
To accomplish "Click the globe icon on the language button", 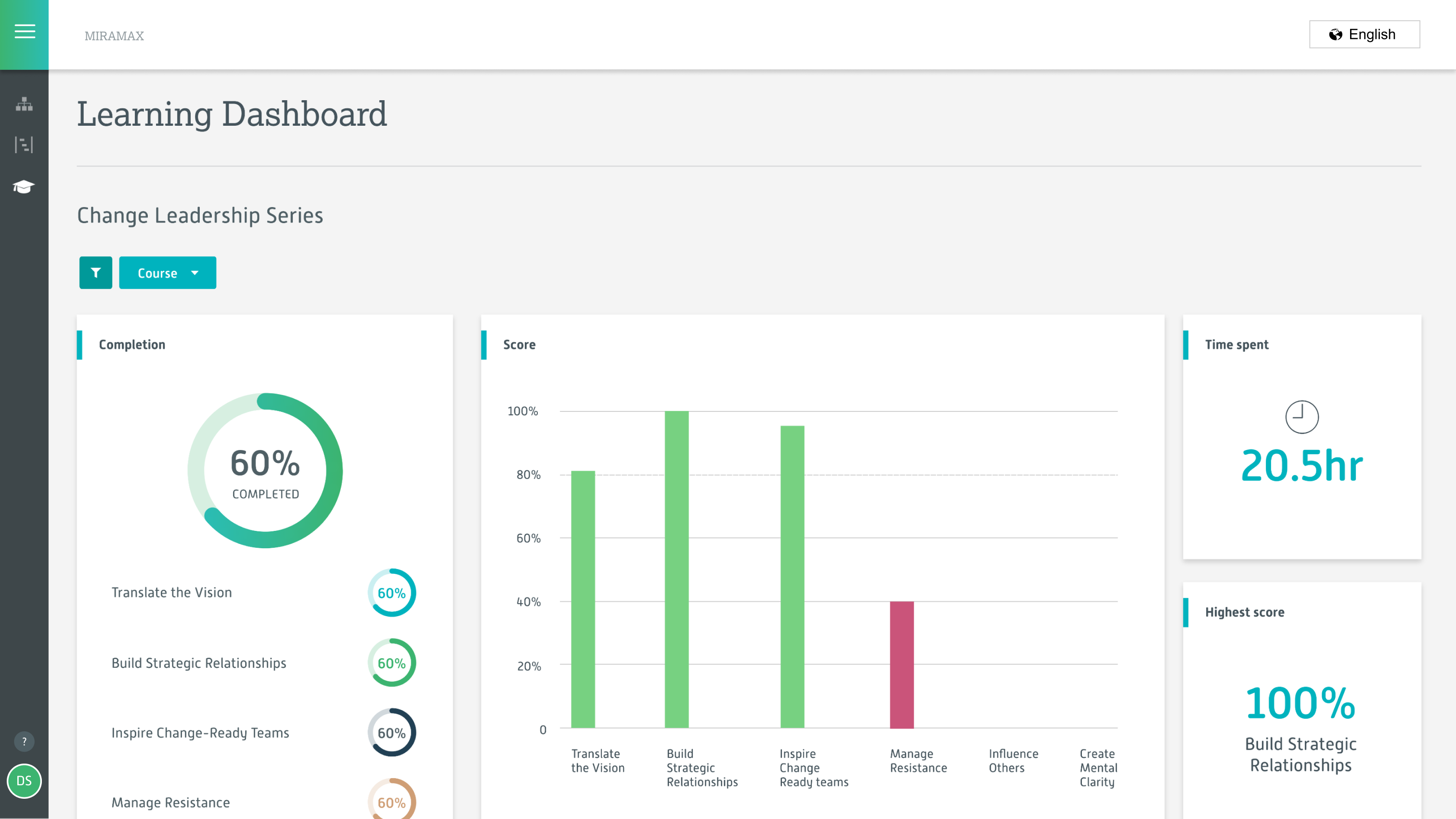I will pyautogui.click(x=1336, y=34).
